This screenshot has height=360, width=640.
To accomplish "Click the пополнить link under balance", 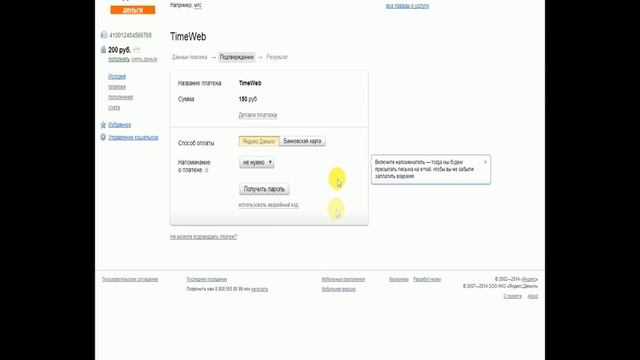I will click(x=119, y=60).
